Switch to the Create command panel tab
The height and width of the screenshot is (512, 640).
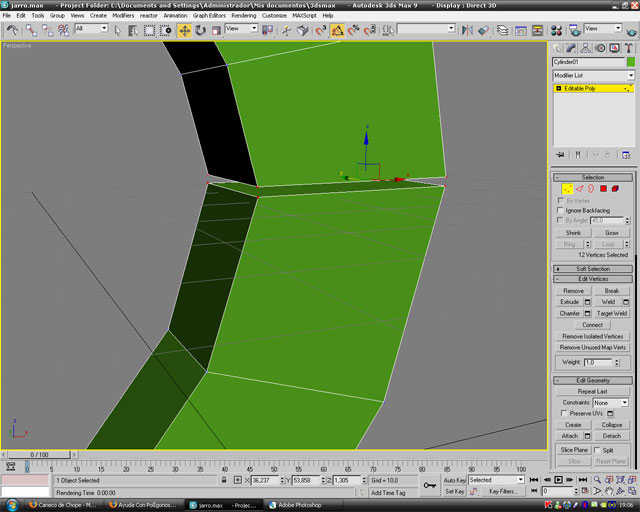(x=557, y=48)
